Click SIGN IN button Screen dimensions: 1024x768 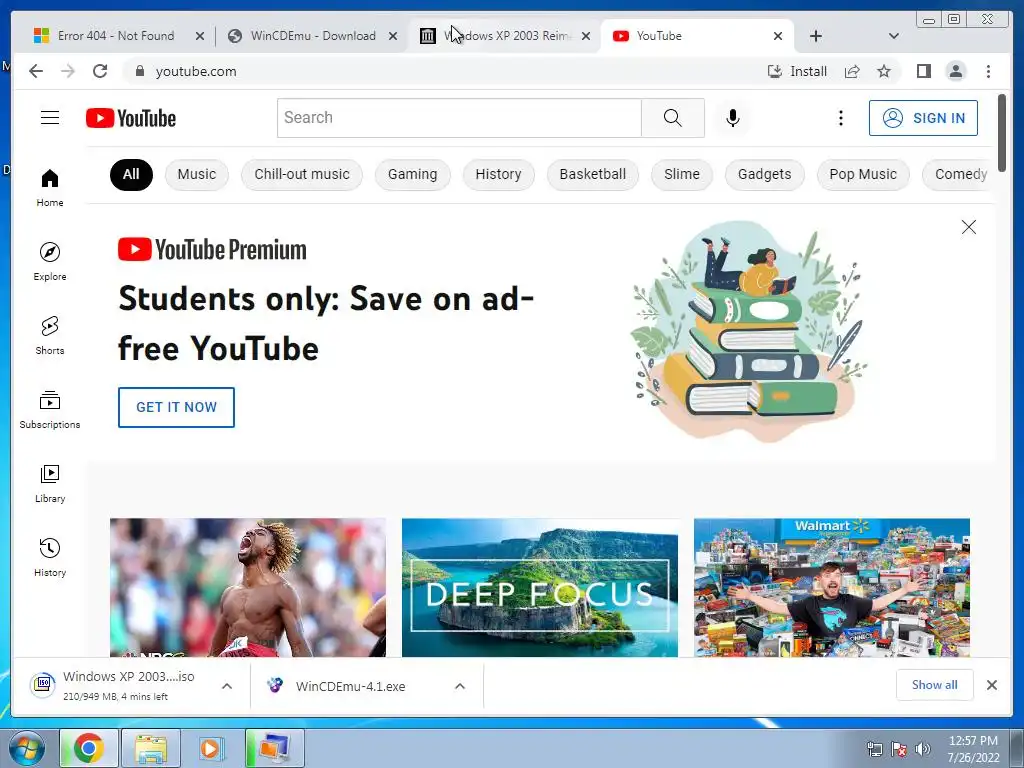923,118
